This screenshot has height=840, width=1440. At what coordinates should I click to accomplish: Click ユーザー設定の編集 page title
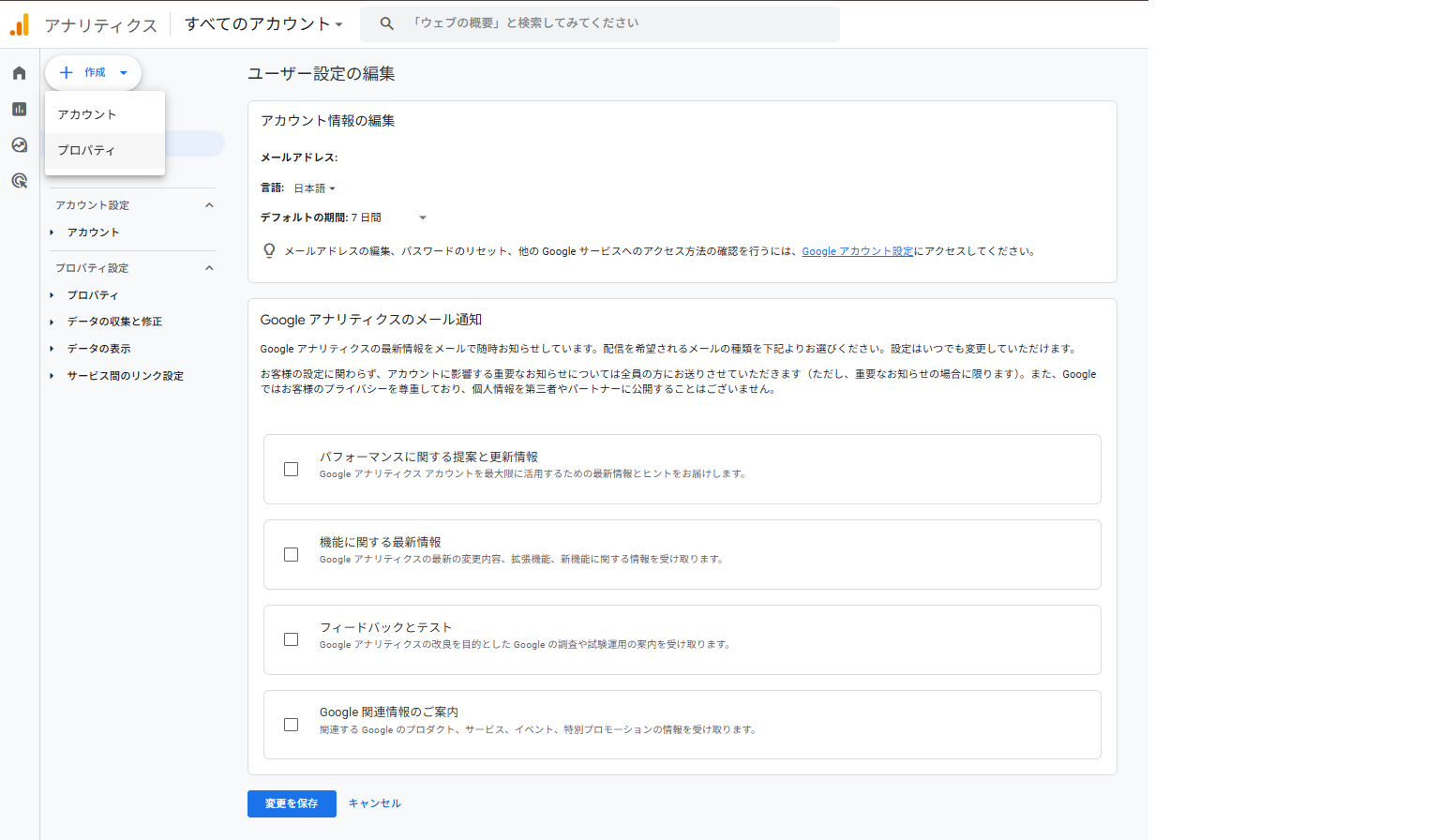321,74
